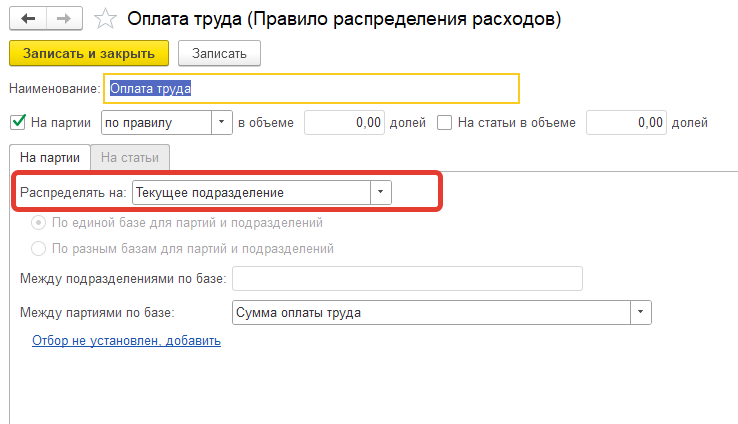
Task: Select По разным базам для партий radio button
Action: [x=38, y=248]
